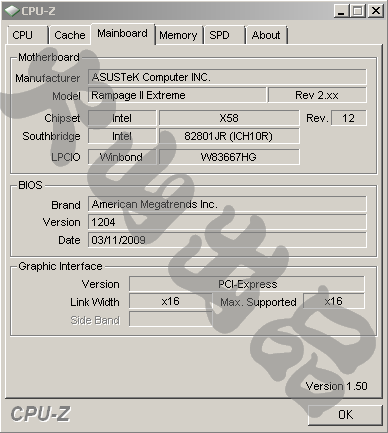The width and height of the screenshot is (388, 433).
Task: Click the W83667HG field
Action: tap(229, 157)
